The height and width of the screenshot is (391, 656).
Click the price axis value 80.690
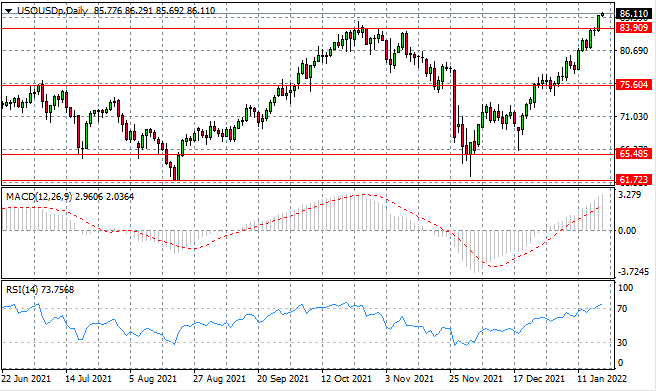634,51
